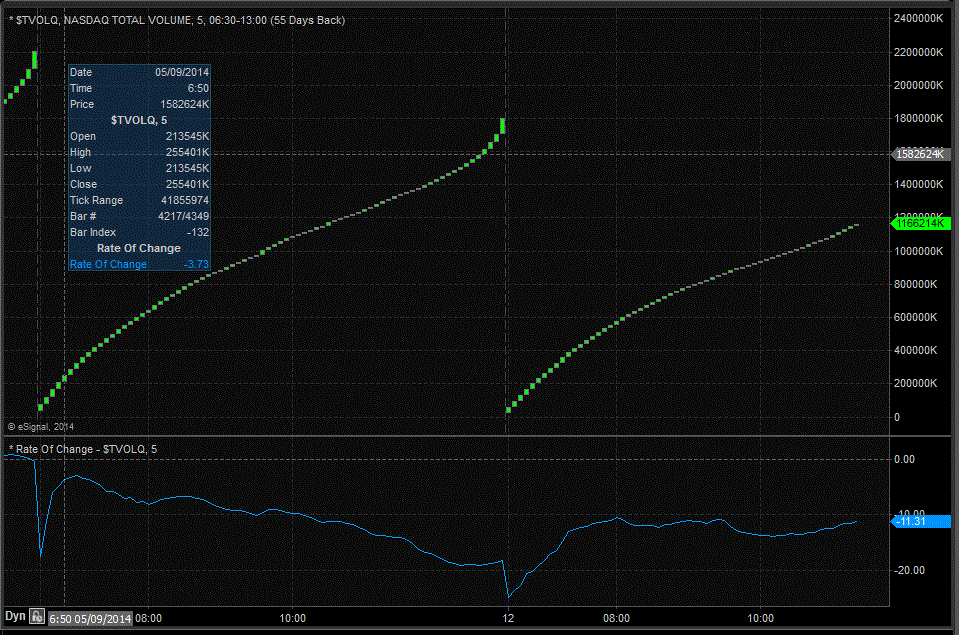Click the $TVOLQ, 5 header in data window

click(x=139, y=120)
